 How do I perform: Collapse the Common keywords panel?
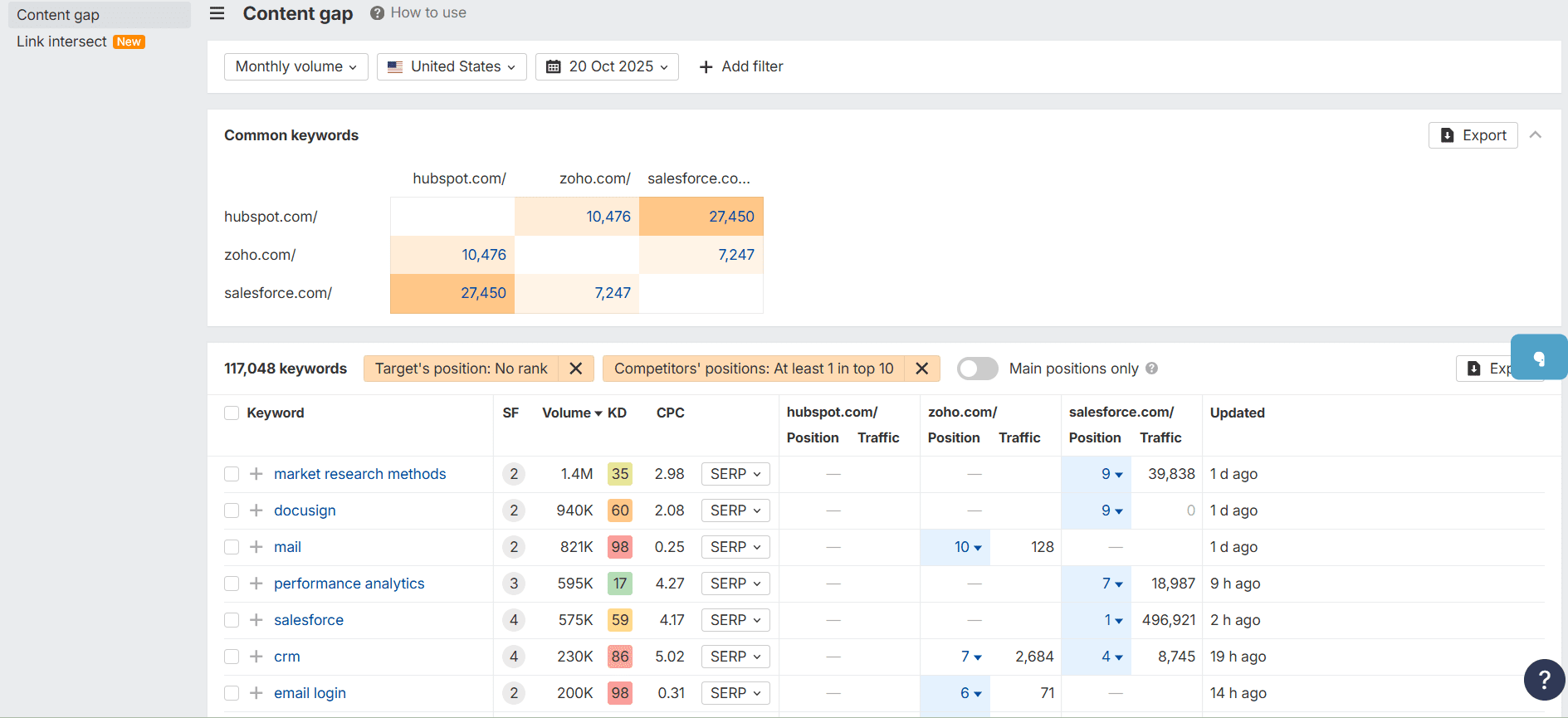(1536, 135)
